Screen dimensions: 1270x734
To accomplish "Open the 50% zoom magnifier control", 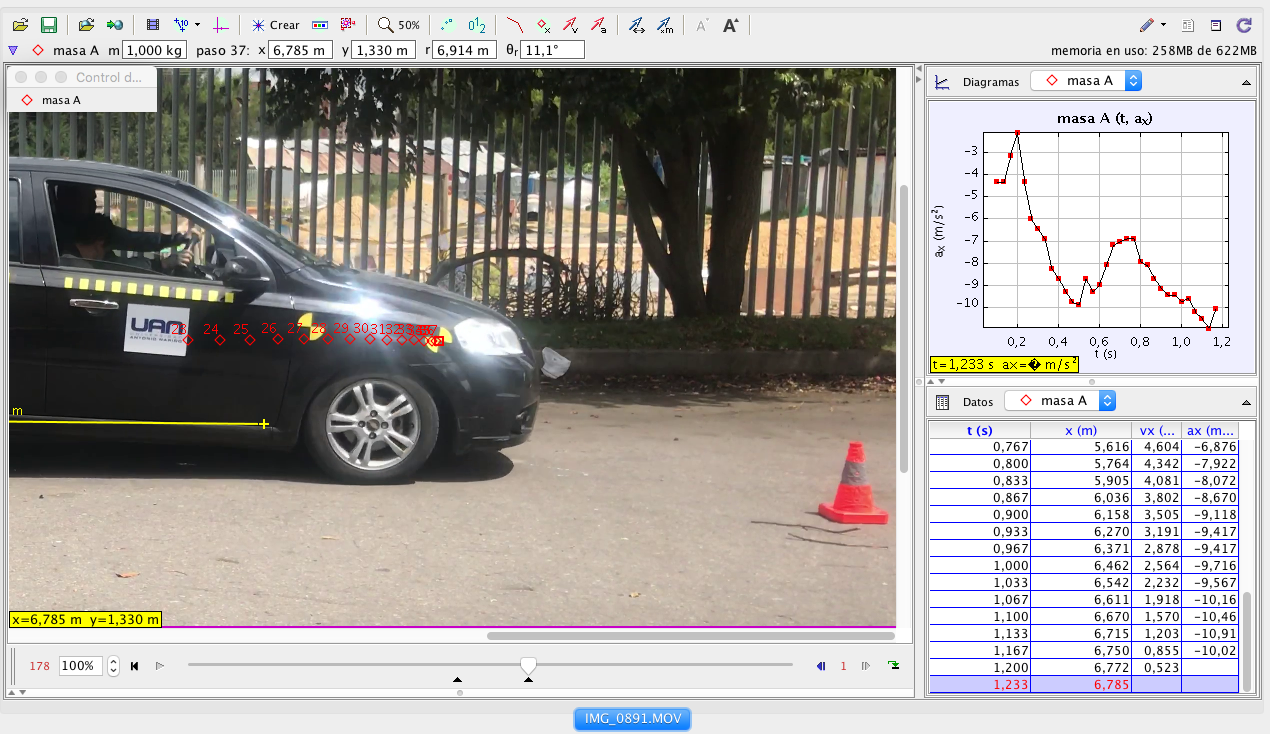I will coord(398,25).
